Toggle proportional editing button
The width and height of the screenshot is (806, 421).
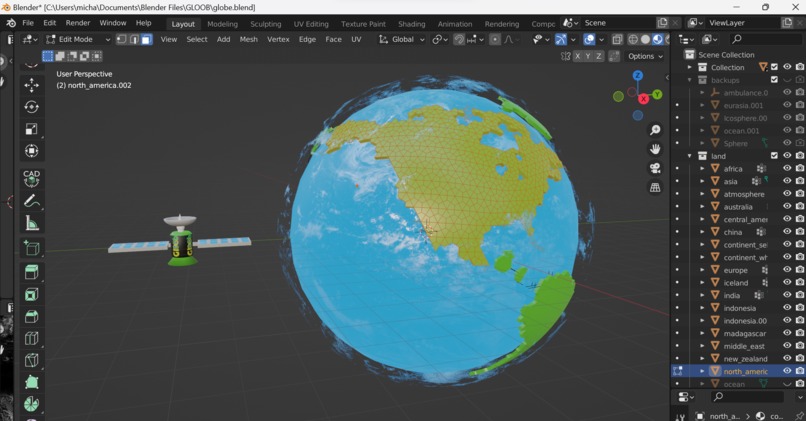[494, 40]
